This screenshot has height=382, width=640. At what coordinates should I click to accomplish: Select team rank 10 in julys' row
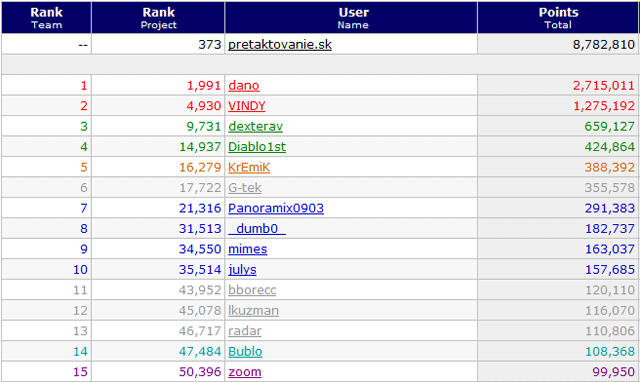point(80,269)
